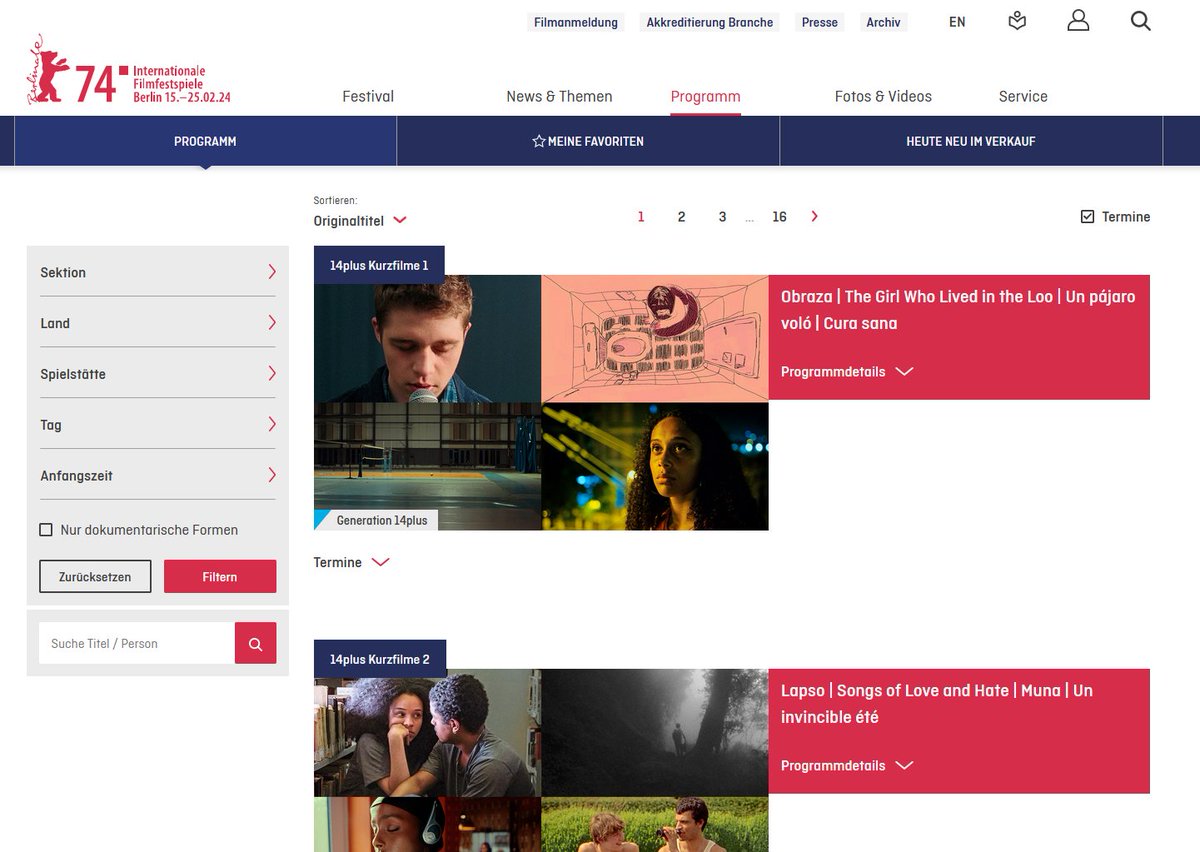Click the Obraza program title
This screenshot has height=852, width=1200.
coord(958,310)
